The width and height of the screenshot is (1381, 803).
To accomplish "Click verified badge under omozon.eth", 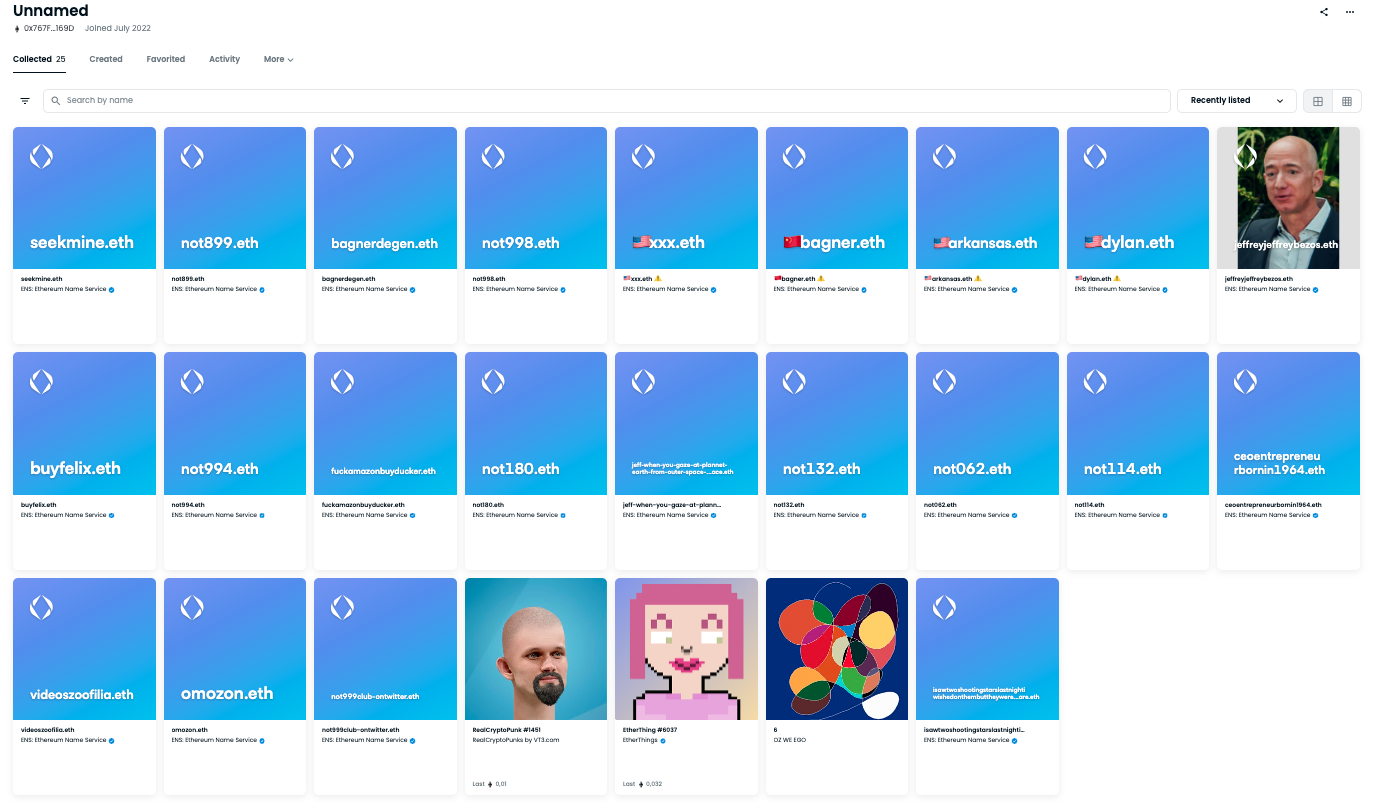I will (262, 741).
